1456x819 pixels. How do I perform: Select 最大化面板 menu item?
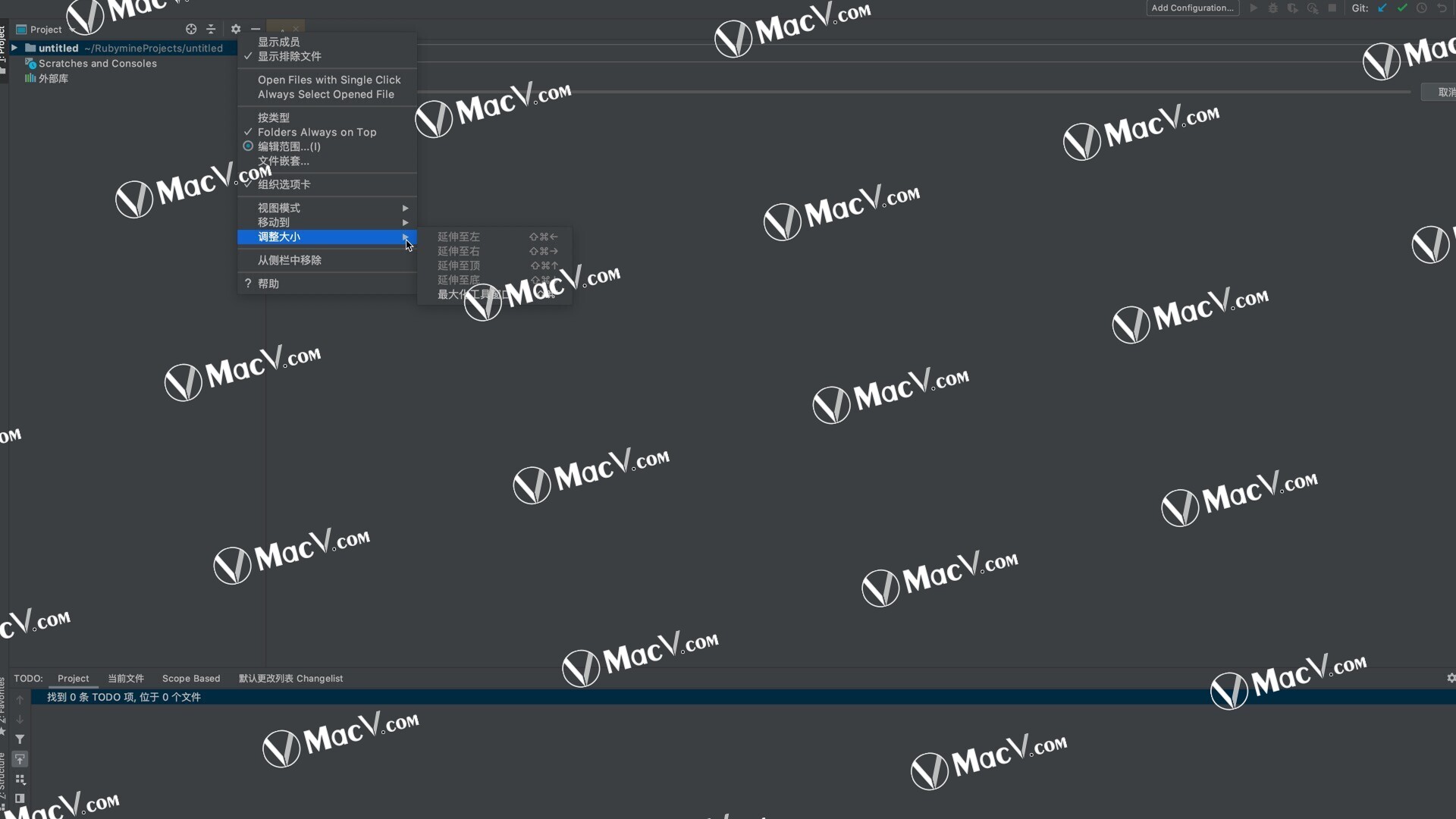(470, 294)
